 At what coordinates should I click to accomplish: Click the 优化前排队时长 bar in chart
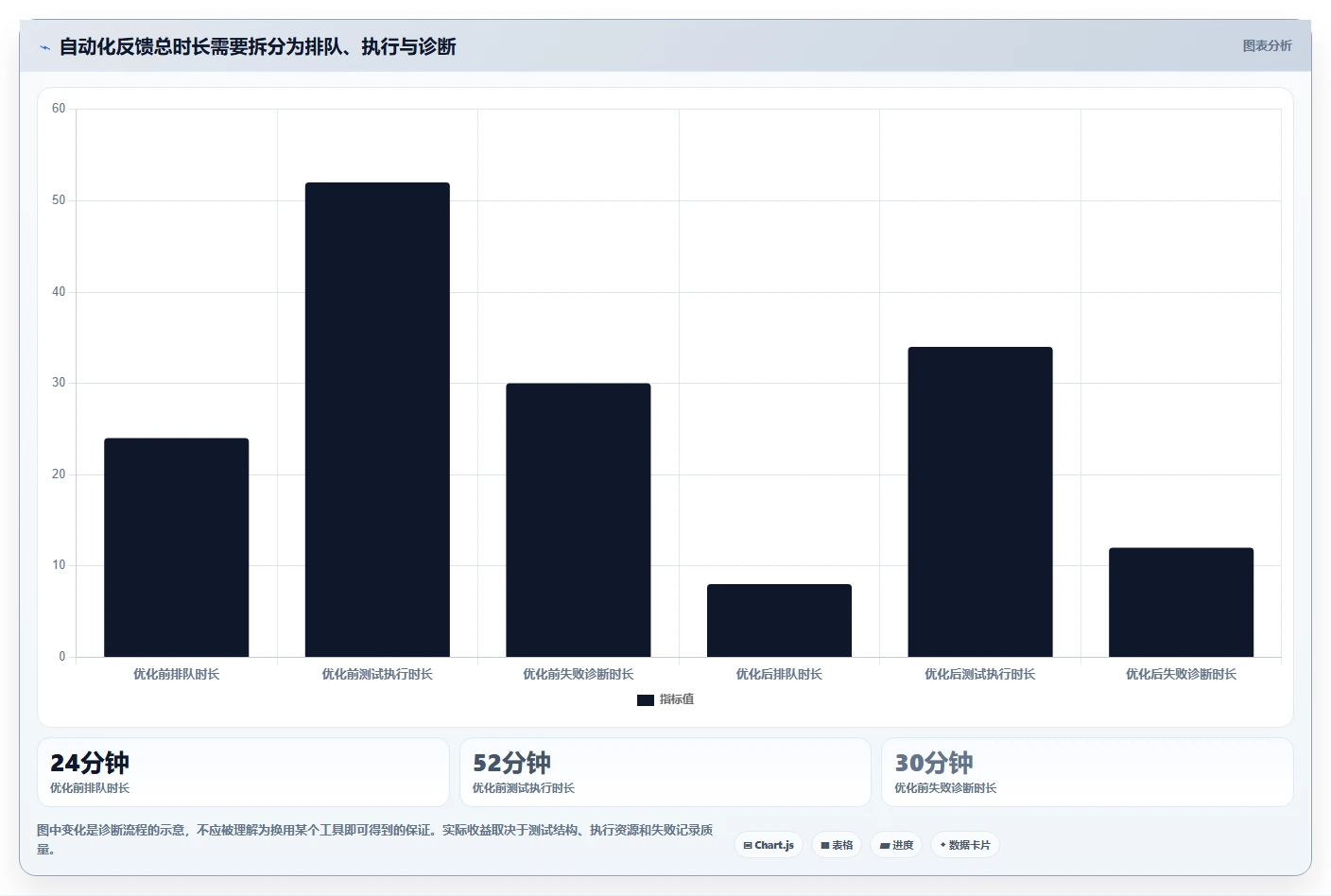pos(177,547)
